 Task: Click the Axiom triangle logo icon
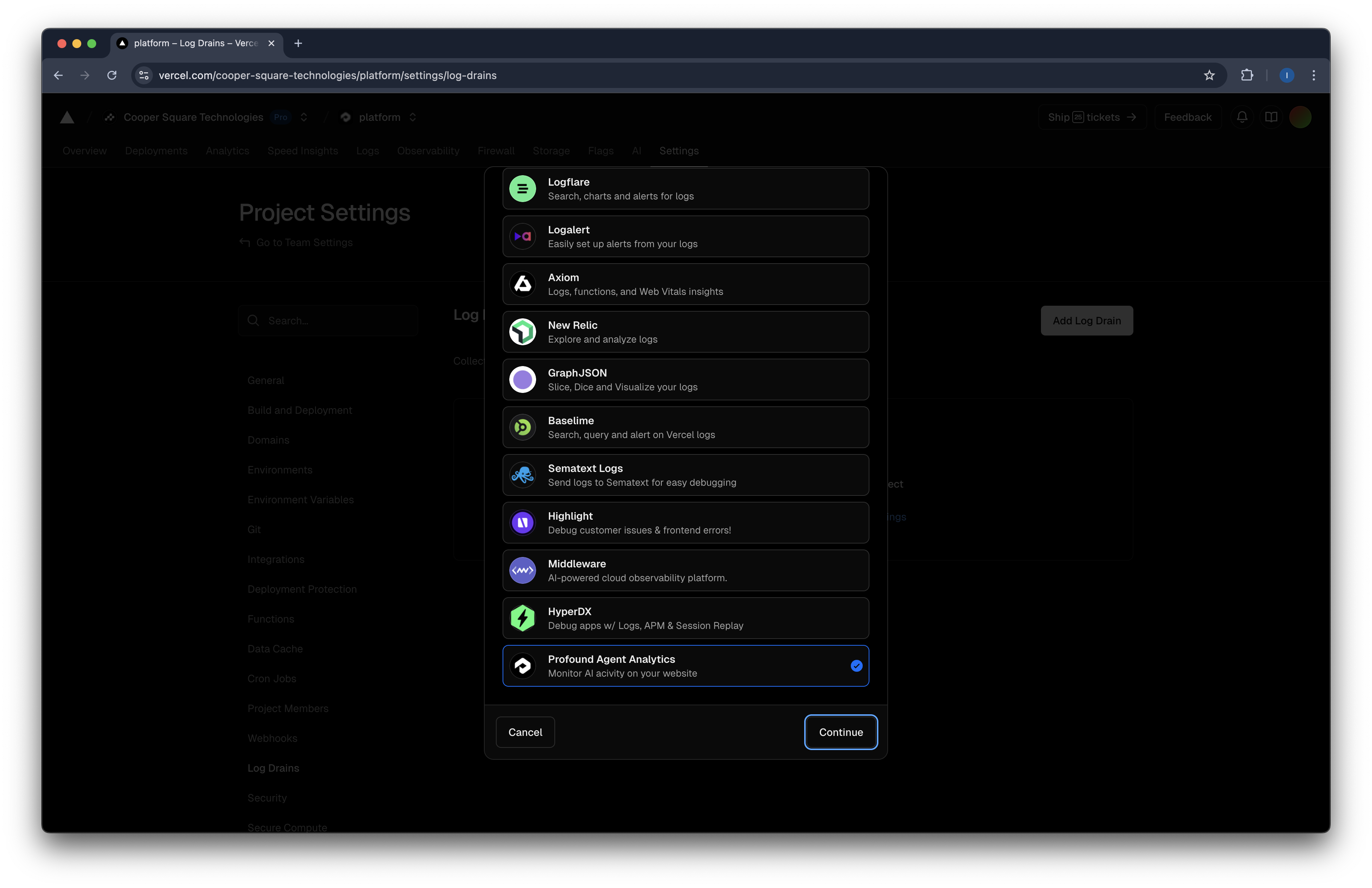click(522, 284)
